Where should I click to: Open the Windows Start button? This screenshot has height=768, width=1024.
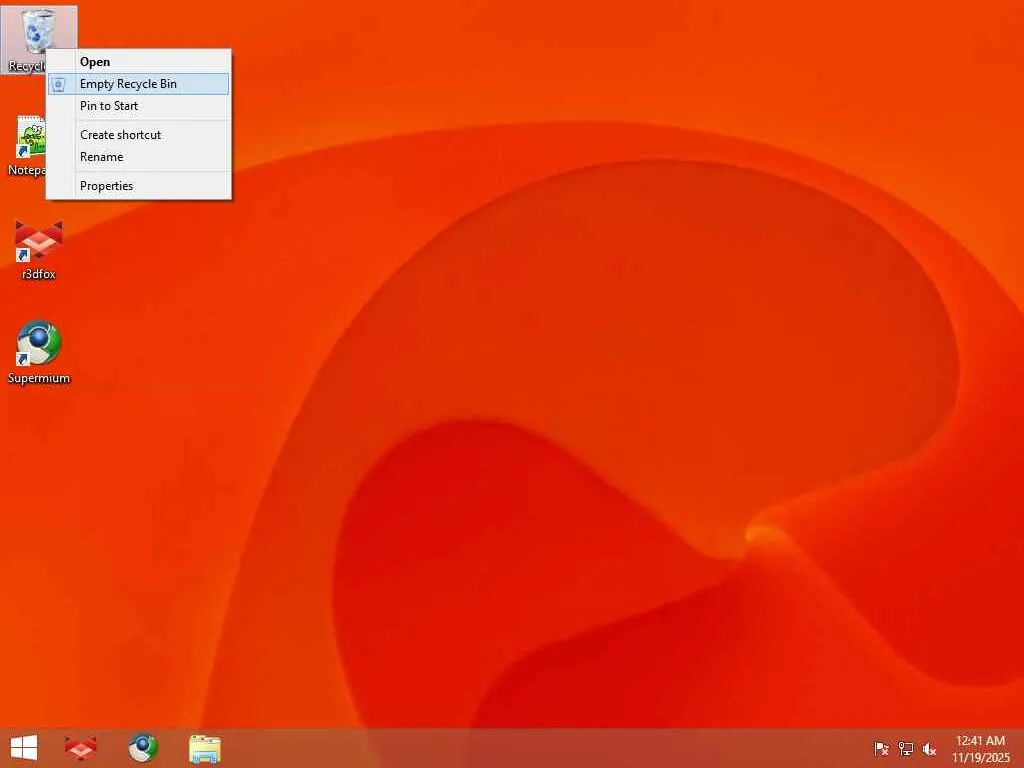pos(24,748)
